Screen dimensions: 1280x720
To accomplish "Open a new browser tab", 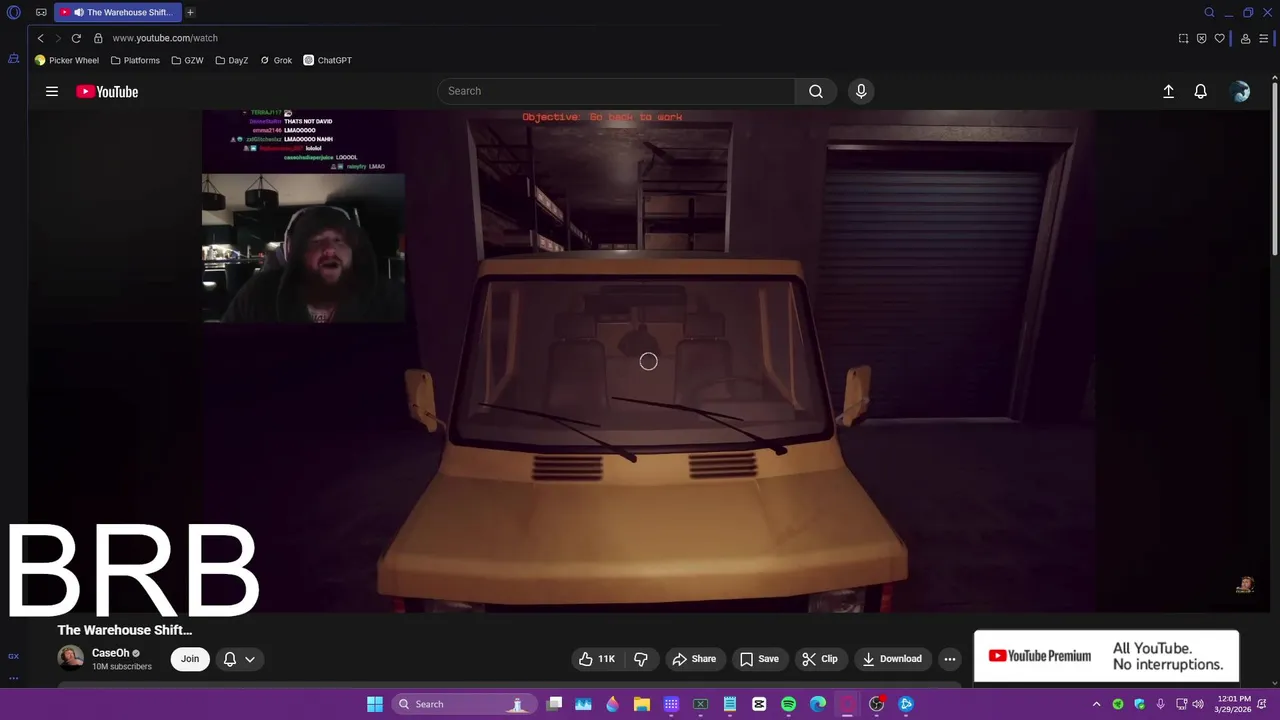I will coord(190,12).
